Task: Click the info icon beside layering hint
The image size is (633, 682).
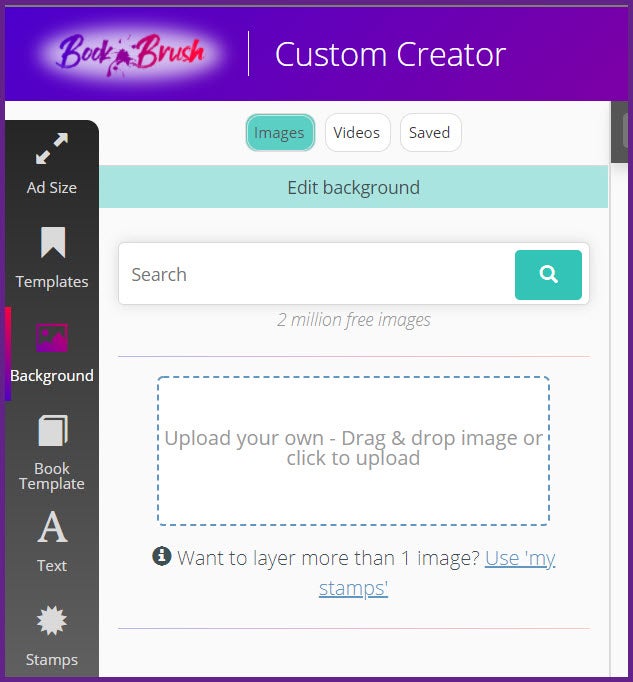Action: pos(162,556)
